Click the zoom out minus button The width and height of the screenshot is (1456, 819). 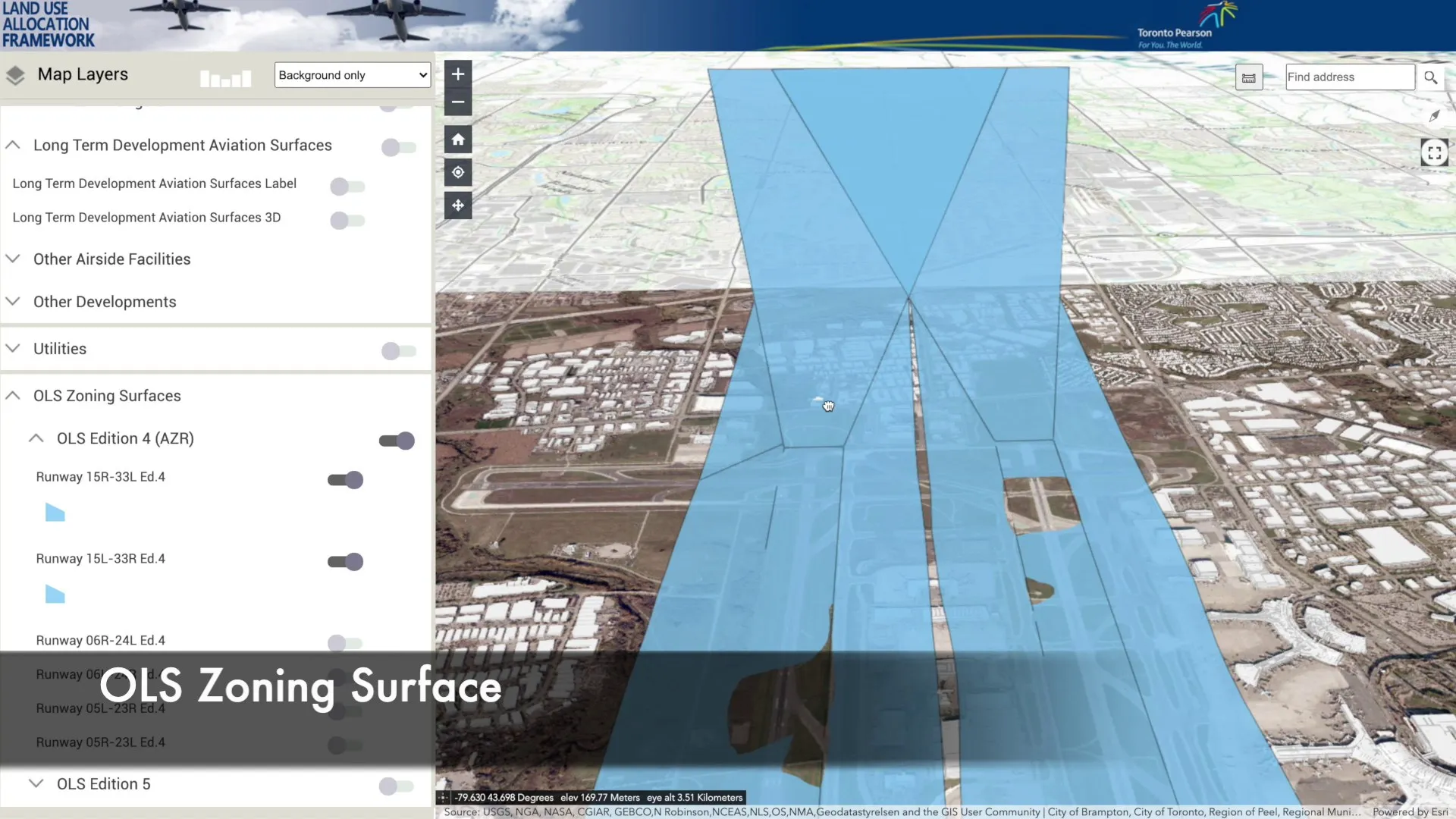pos(458,102)
